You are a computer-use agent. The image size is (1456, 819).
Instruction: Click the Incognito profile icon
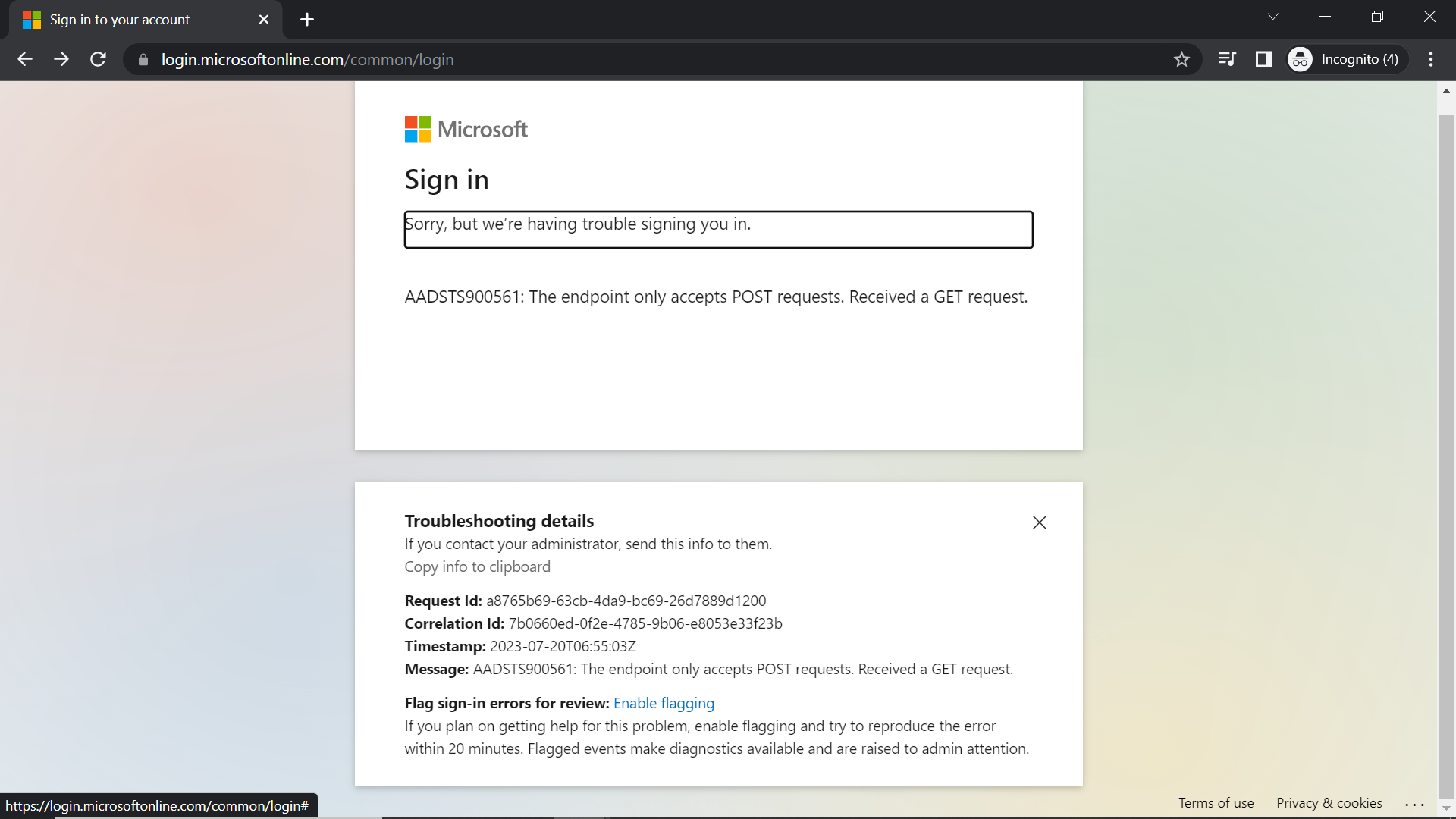(x=1299, y=59)
